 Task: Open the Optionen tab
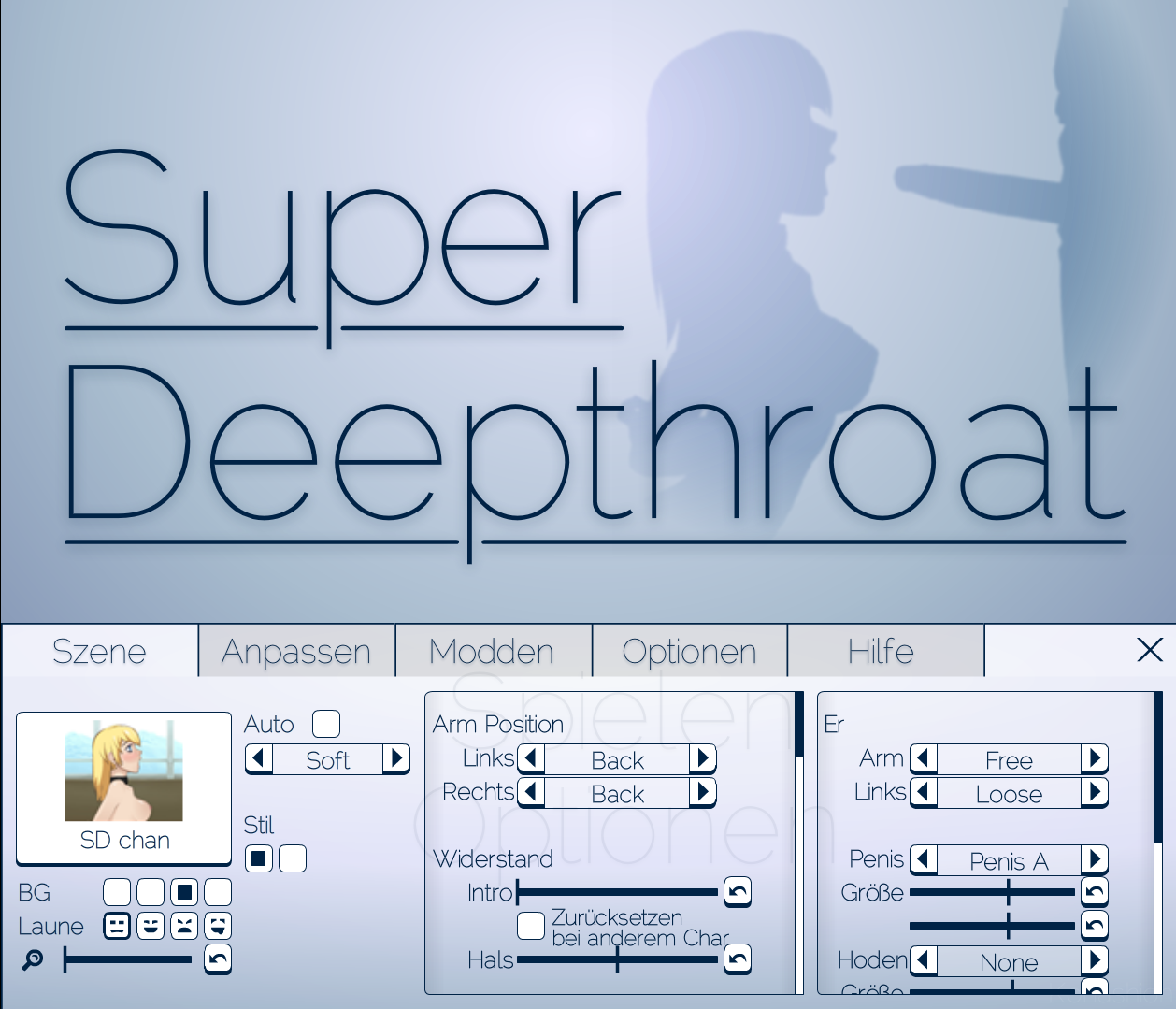point(689,651)
